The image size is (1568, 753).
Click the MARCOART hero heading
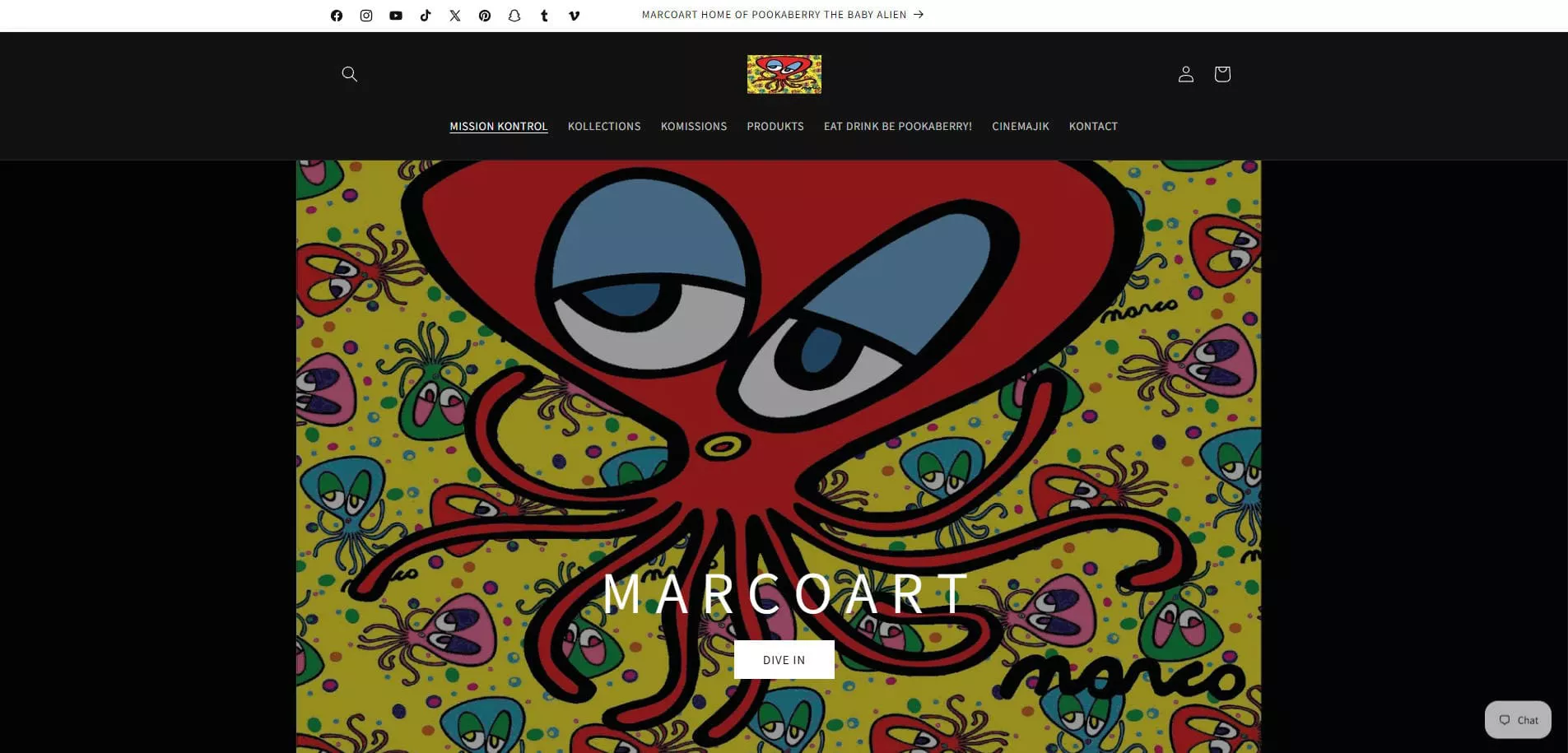[784, 593]
